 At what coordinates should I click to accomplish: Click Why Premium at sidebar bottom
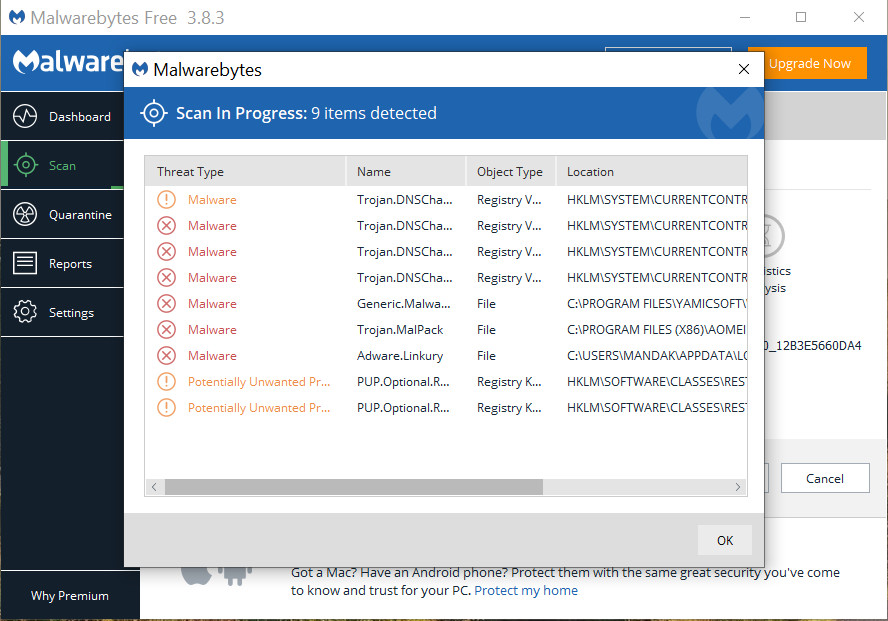70,596
